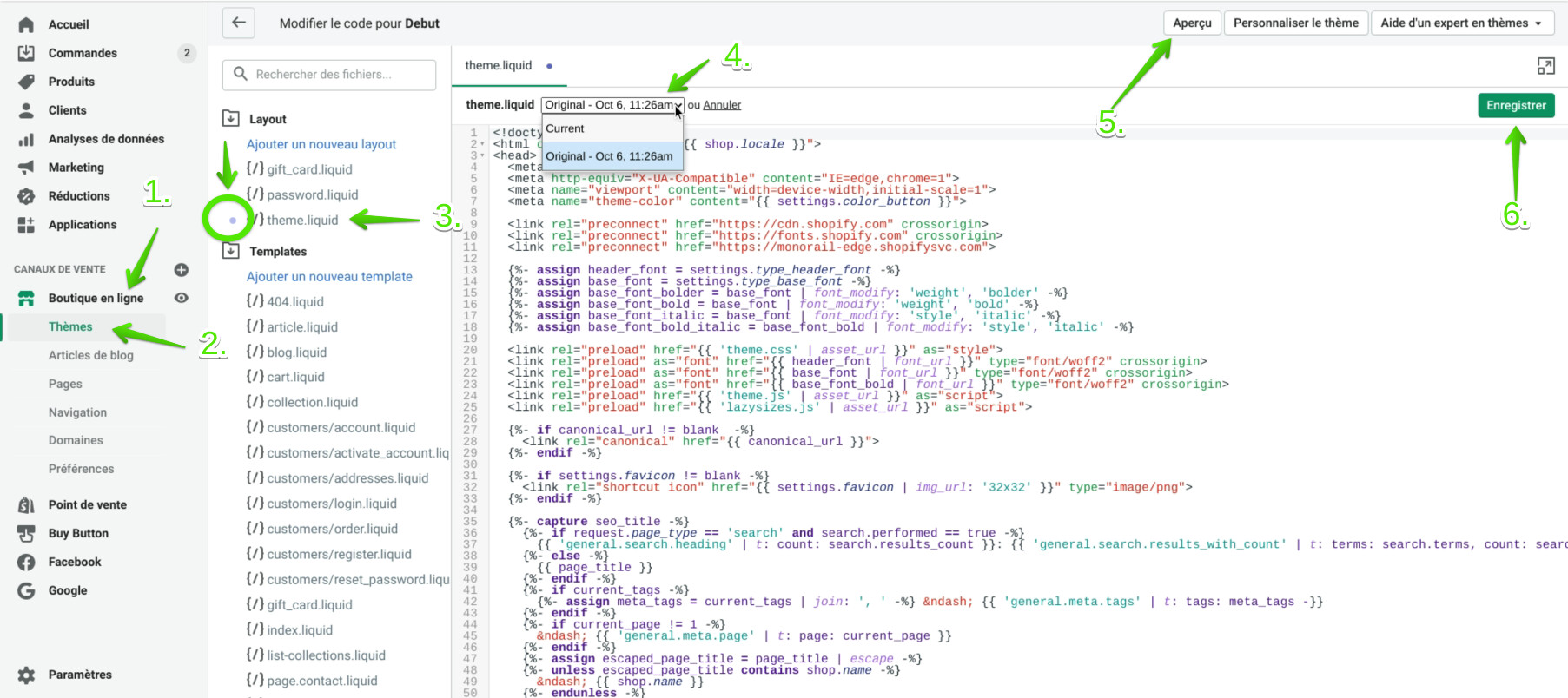Open theme.liquid in file tree
The height and width of the screenshot is (698, 1568).
302,221
